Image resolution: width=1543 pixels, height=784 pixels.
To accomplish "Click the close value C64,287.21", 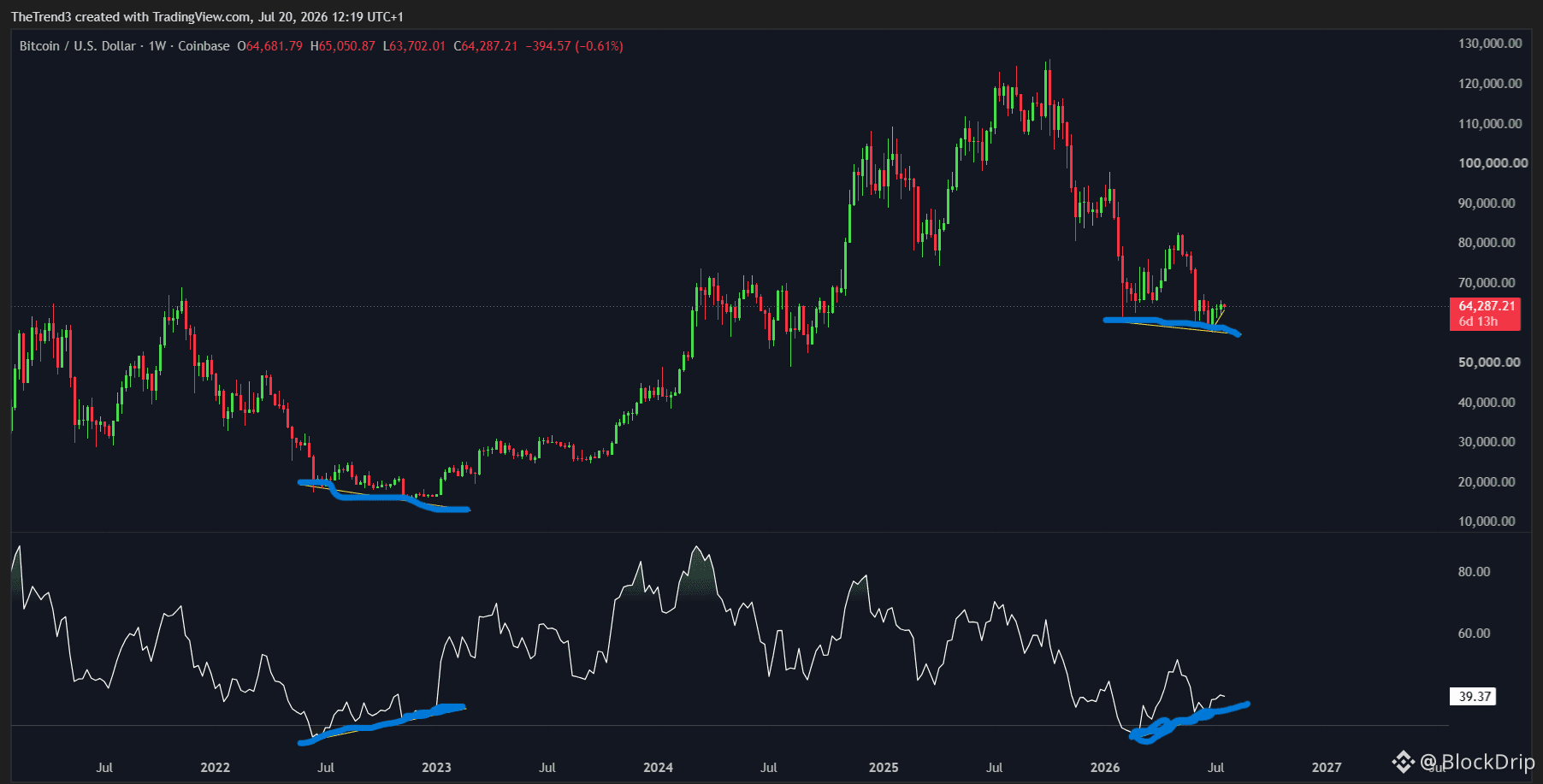I will (486, 46).
